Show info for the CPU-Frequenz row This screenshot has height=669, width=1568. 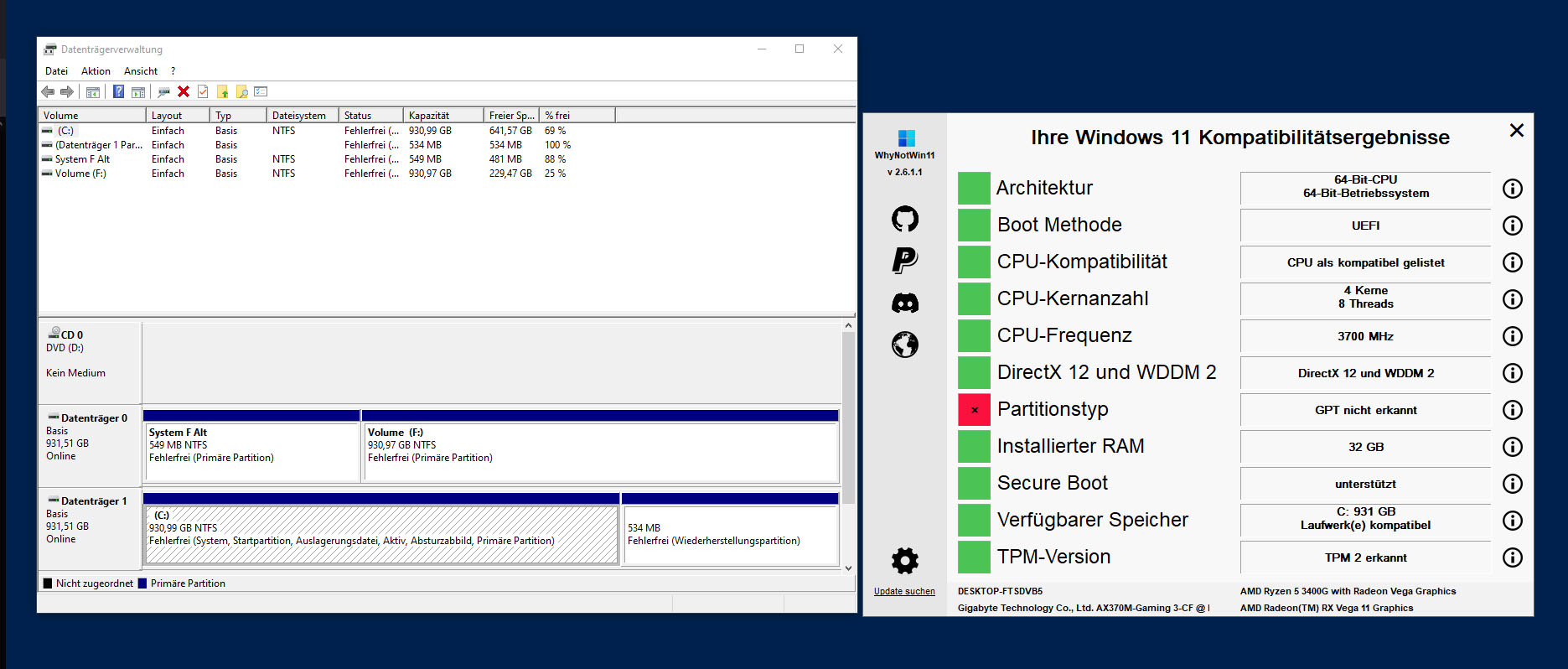[x=1513, y=336]
